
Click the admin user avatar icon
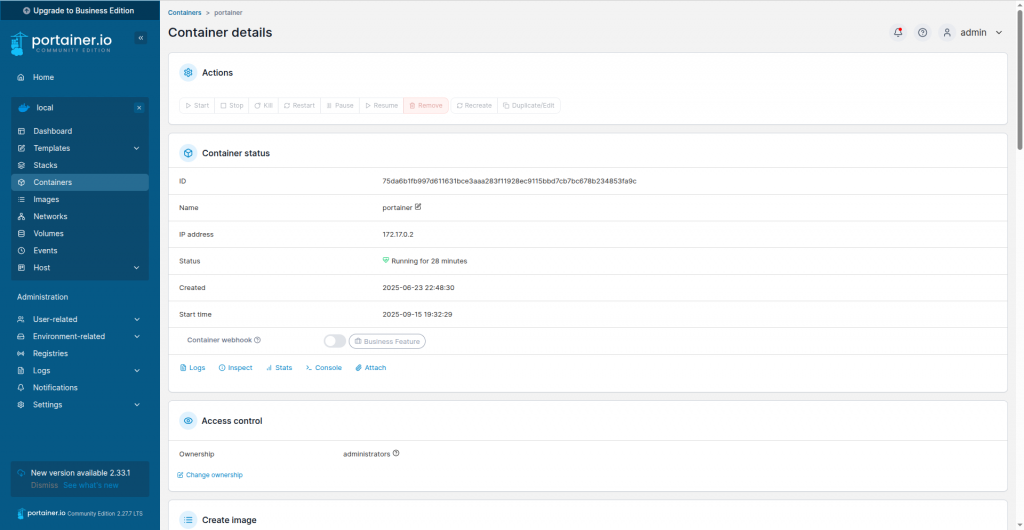coord(947,33)
